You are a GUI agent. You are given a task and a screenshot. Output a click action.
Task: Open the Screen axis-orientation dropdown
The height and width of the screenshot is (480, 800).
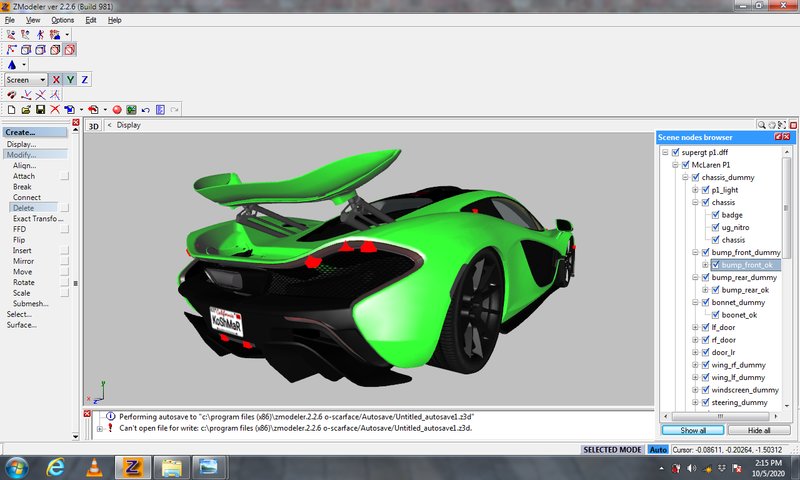pos(26,80)
